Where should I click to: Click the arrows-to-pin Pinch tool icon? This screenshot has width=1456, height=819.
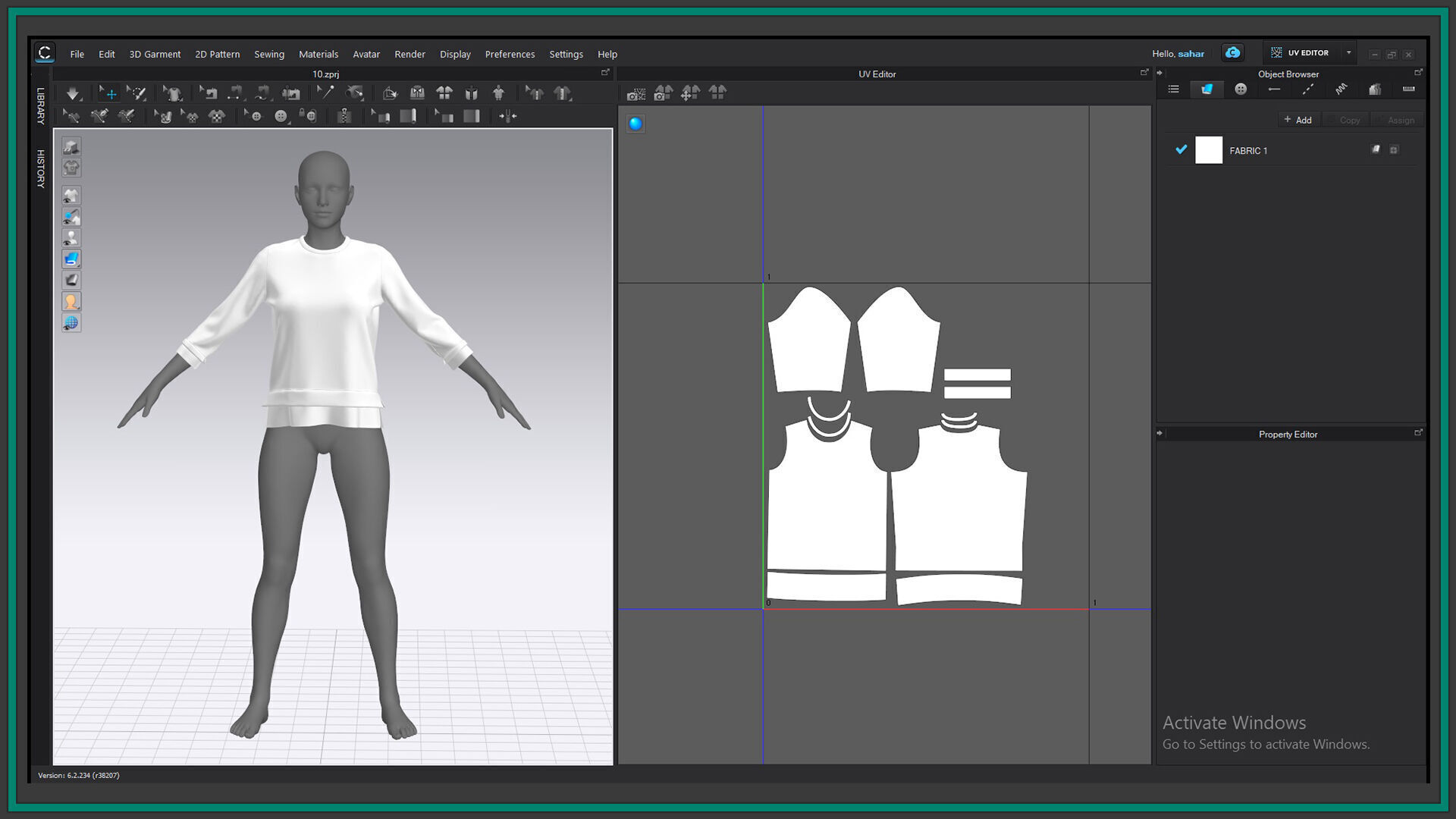coord(507,116)
